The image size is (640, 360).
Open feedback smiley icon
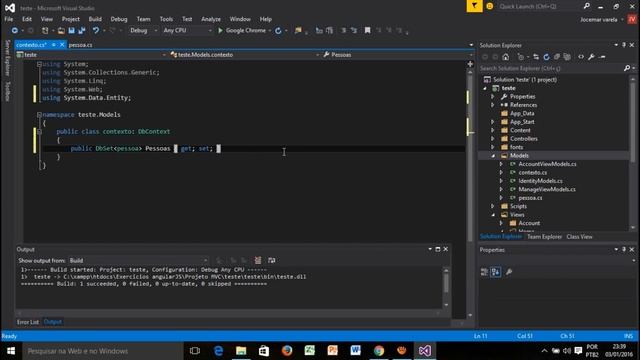coord(490,6)
